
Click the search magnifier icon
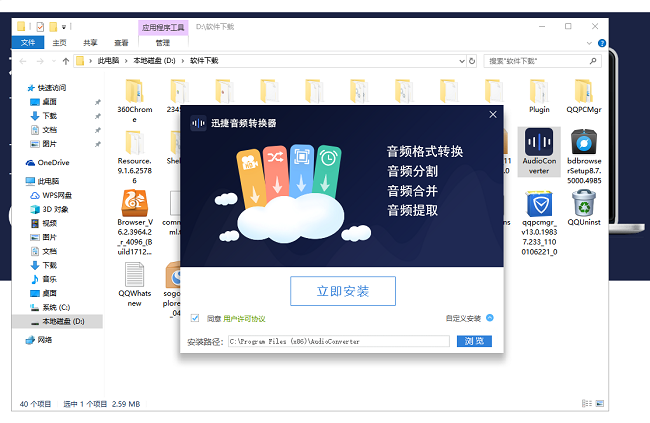[x=593, y=61]
